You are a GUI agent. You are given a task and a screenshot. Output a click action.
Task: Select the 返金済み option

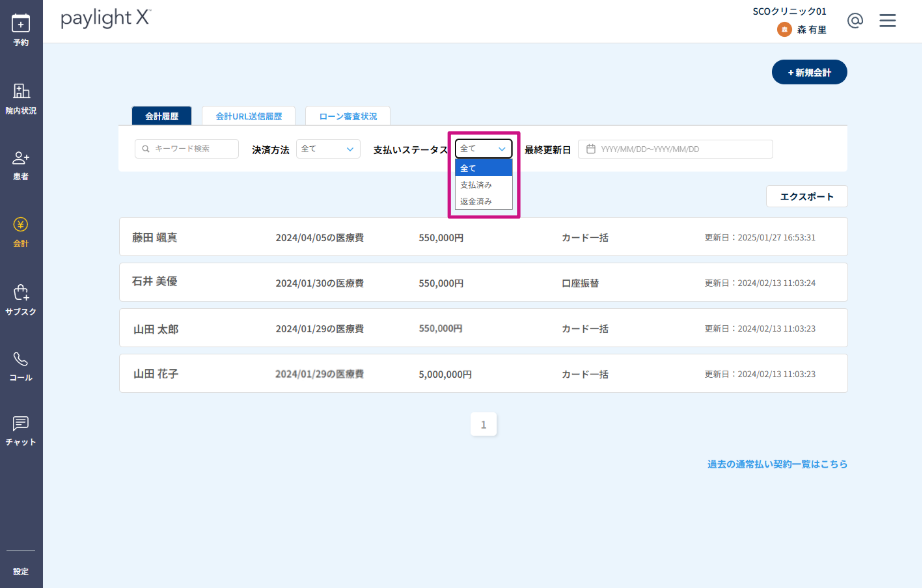point(483,201)
